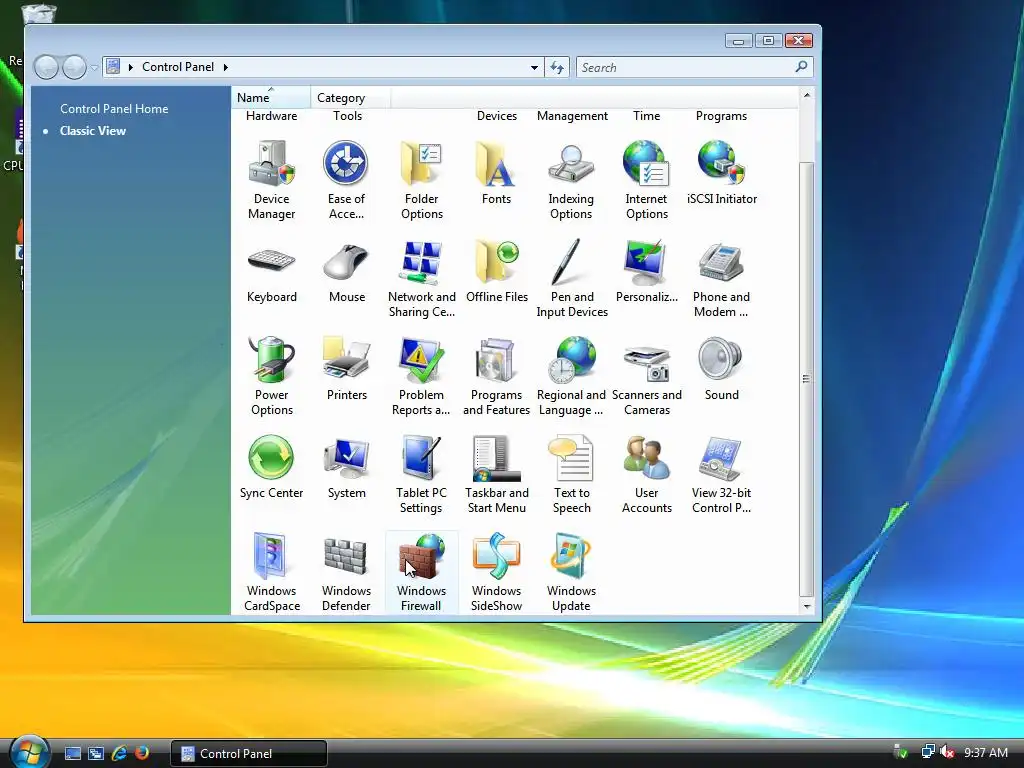Viewport: 1024px width, 768px height.
Task: Switch to Control Panel Home view
Action: tap(114, 108)
